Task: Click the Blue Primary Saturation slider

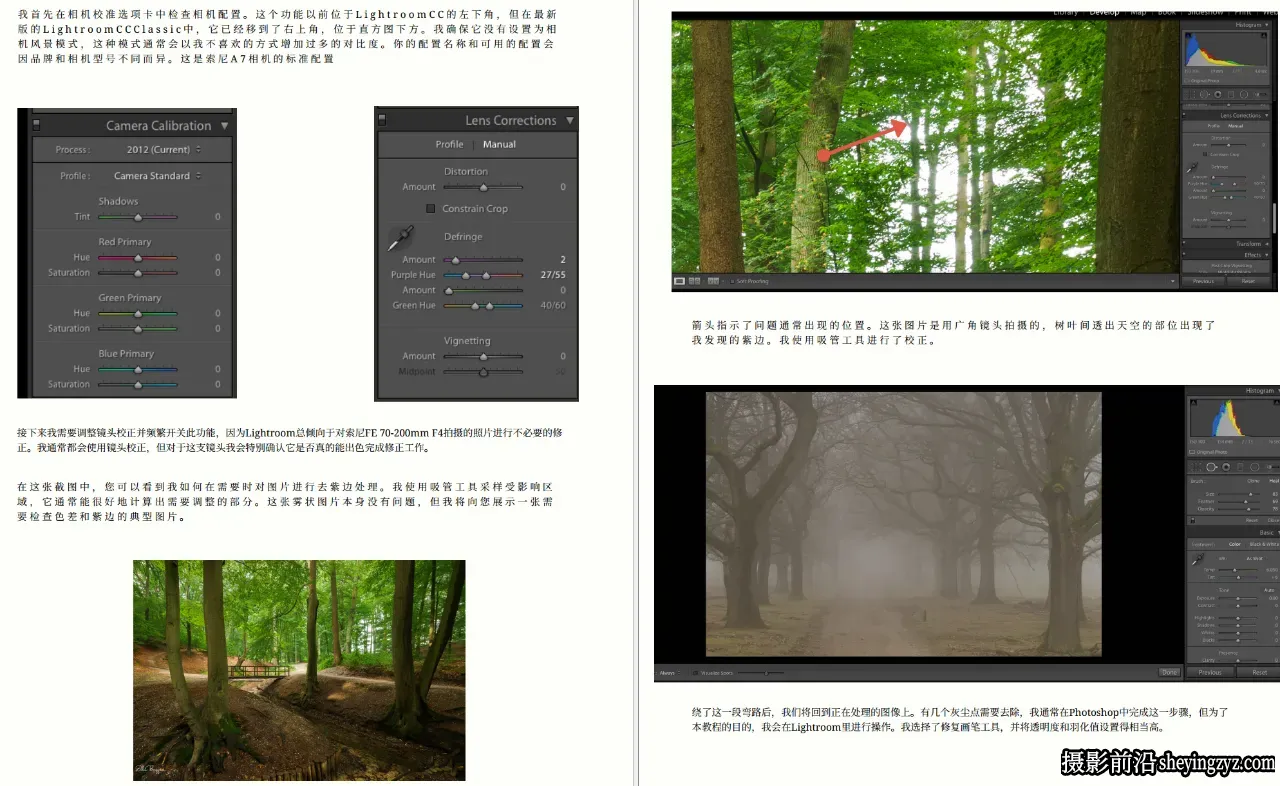Action: pyautogui.click(x=138, y=384)
